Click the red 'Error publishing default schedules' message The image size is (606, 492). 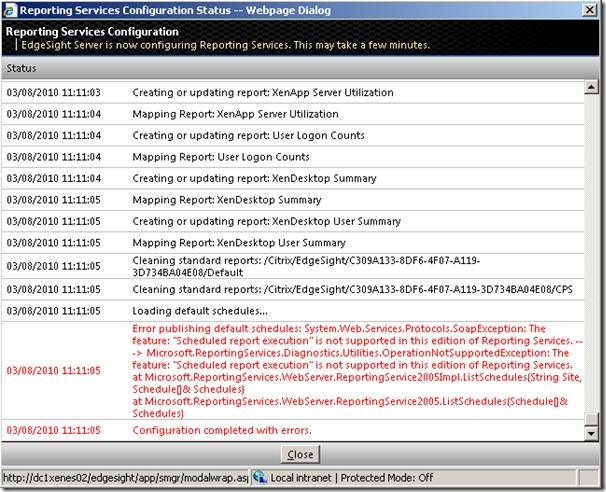[357, 371]
